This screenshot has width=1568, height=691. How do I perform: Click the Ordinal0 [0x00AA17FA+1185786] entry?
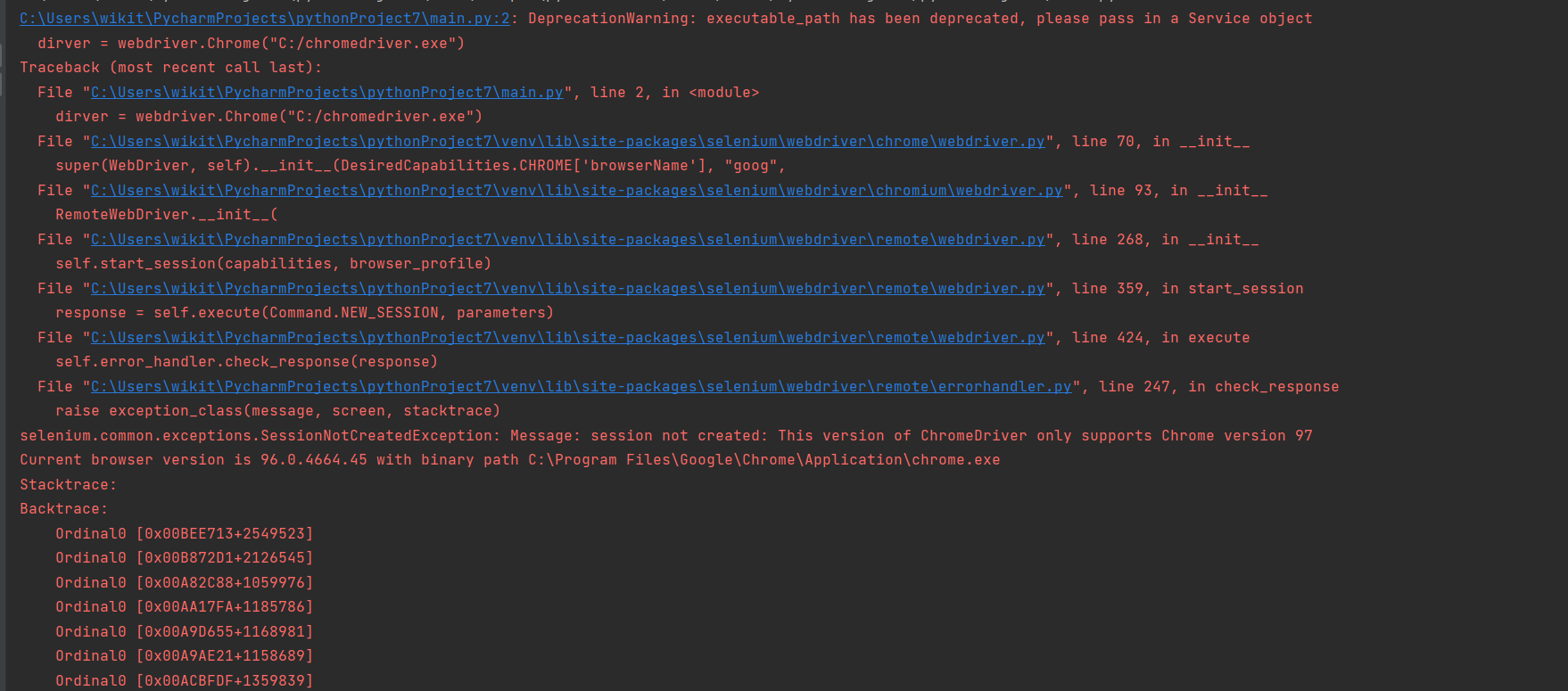point(184,607)
